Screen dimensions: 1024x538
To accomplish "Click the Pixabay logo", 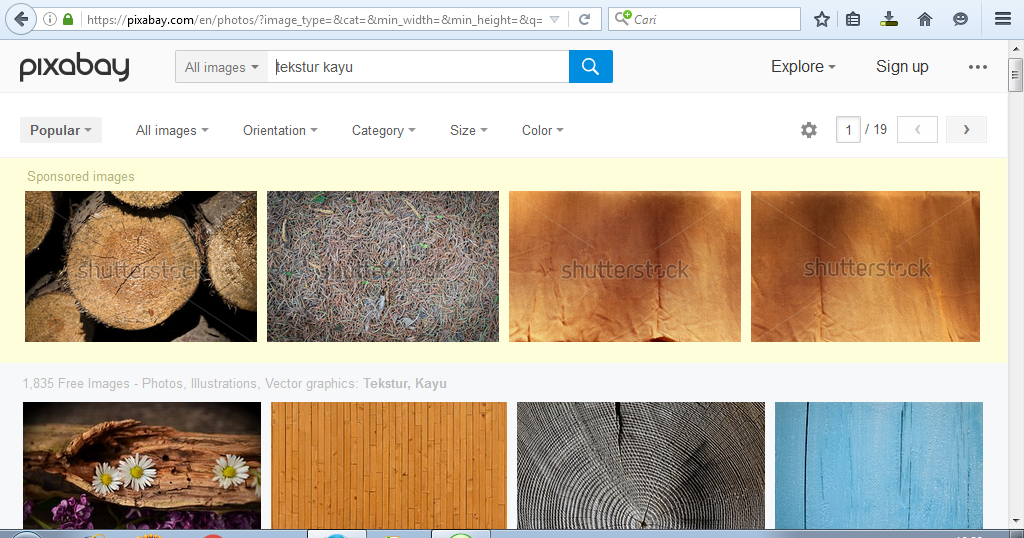I will pos(74,66).
